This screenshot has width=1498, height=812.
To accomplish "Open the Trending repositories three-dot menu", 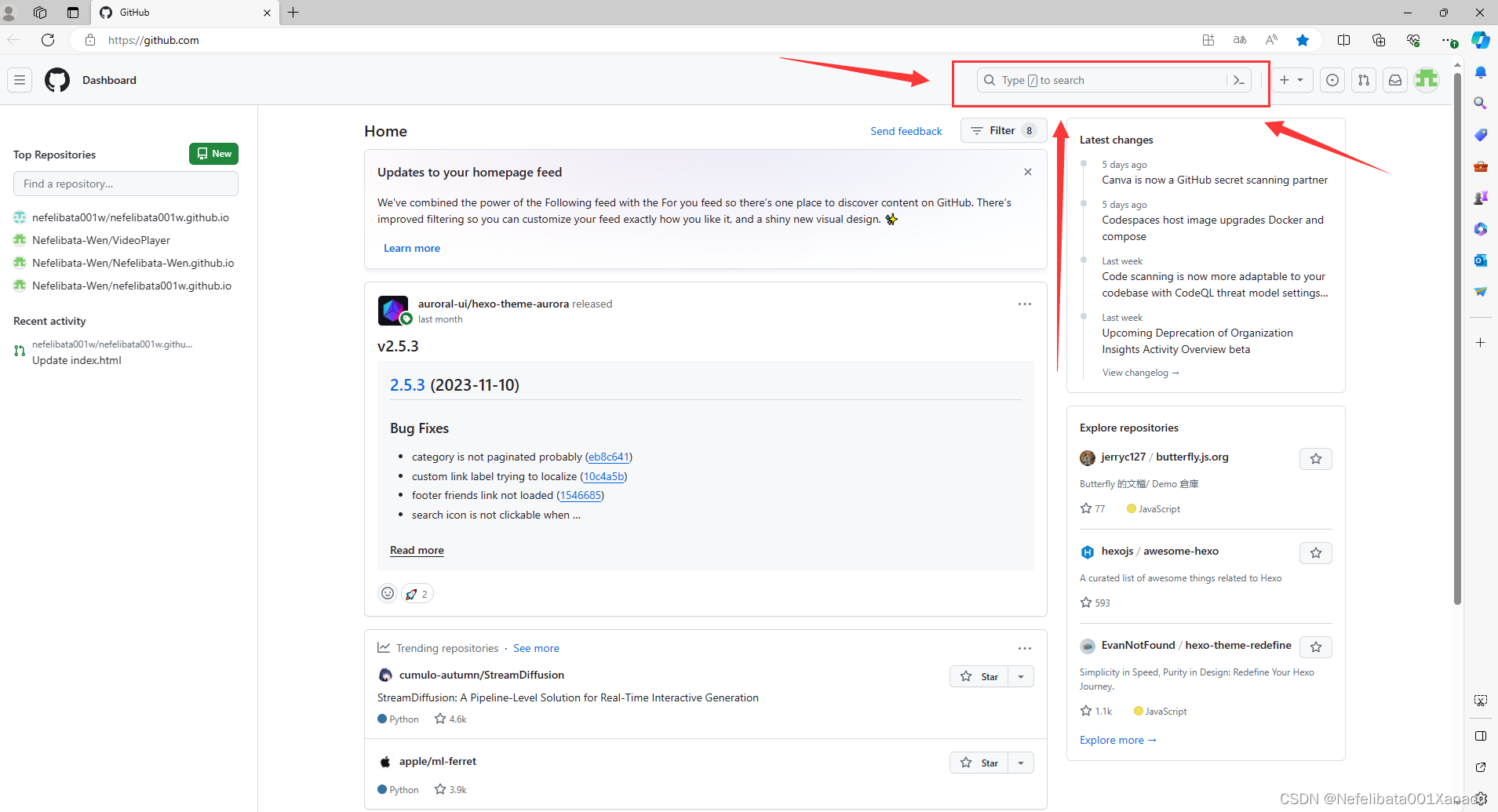I will [1025, 649].
